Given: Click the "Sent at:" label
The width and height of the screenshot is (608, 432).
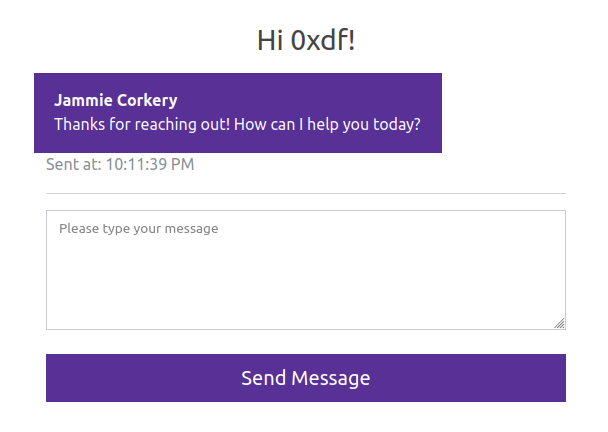Looking at the screenshot, I should click(x=73, y=164).
